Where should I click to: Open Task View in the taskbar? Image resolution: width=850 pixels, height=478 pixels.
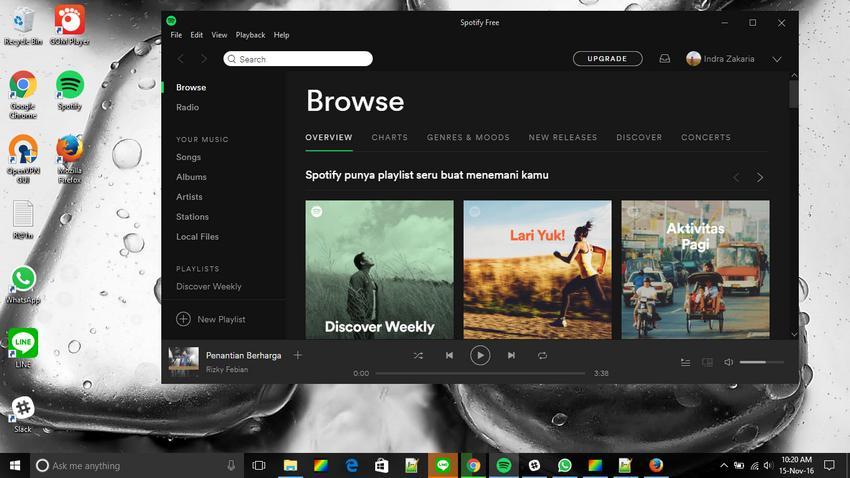click(259, 466)
